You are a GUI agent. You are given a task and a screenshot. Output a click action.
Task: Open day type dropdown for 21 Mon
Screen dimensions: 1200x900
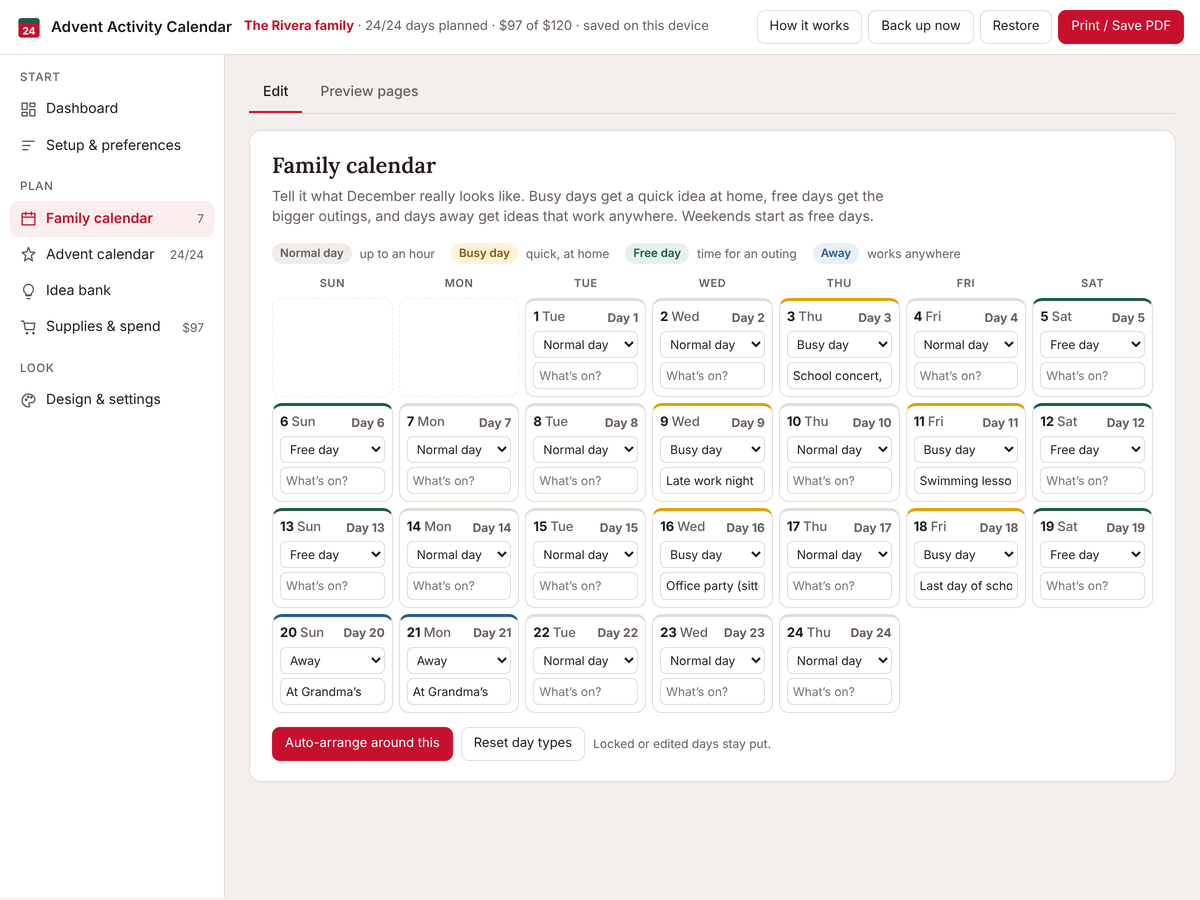click(x=459, y=661)
